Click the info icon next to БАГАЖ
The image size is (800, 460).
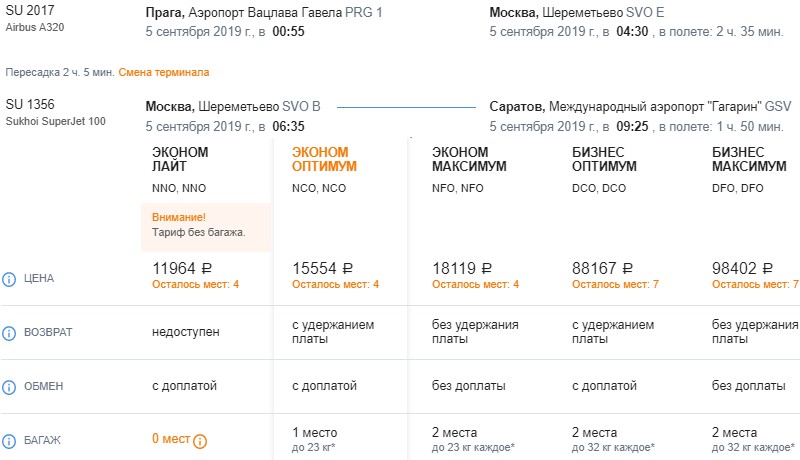9,440
